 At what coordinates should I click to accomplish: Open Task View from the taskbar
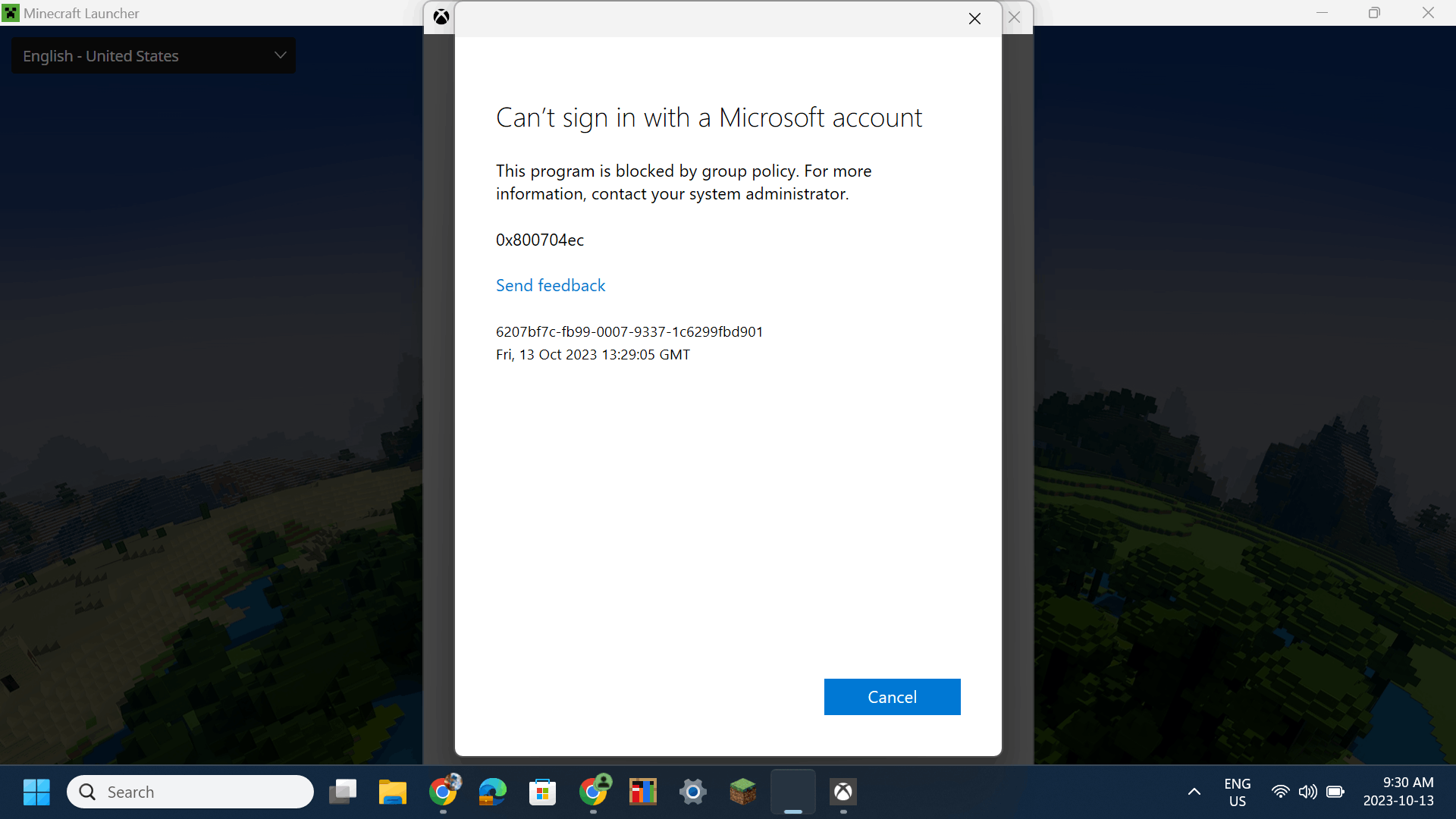[x=343, y=792]
